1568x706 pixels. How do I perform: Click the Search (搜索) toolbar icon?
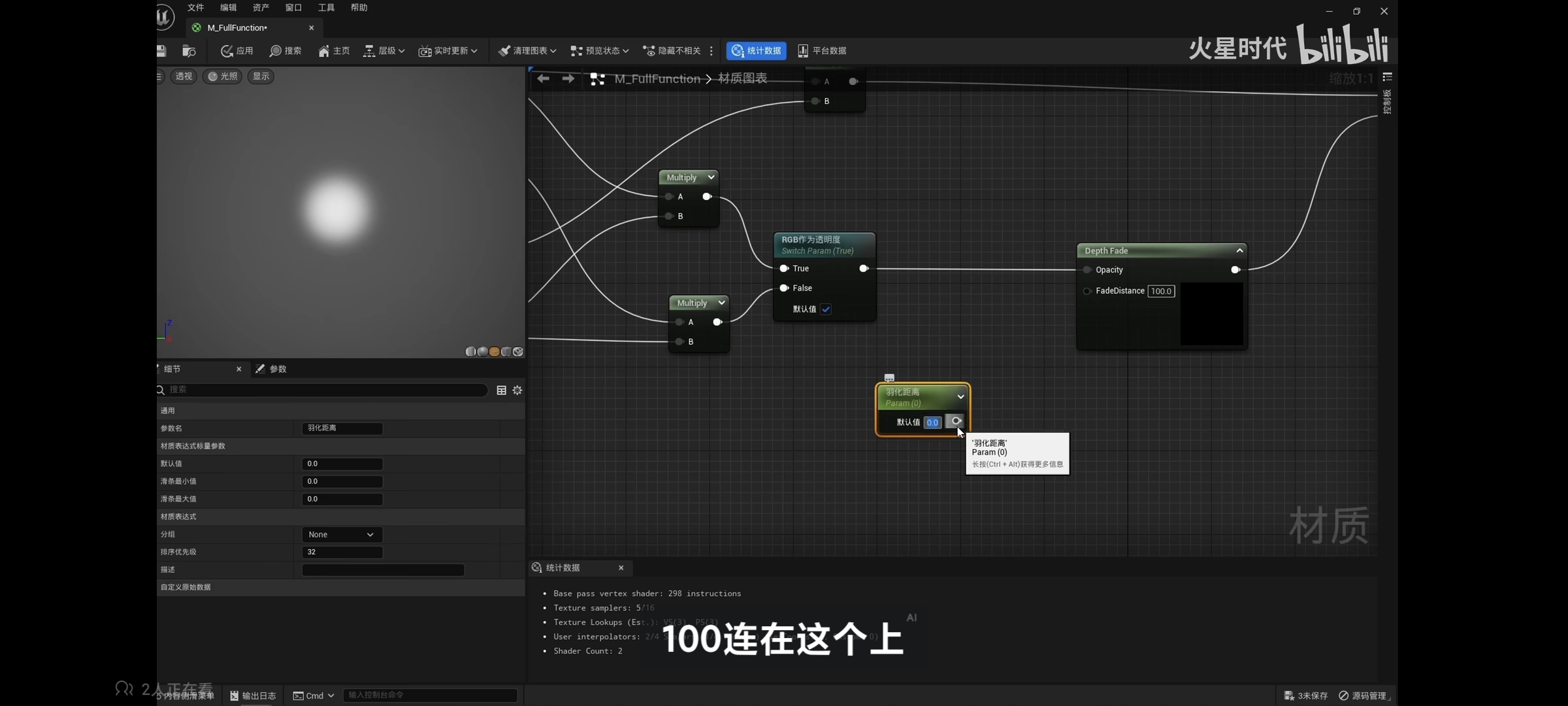[276, 51]
